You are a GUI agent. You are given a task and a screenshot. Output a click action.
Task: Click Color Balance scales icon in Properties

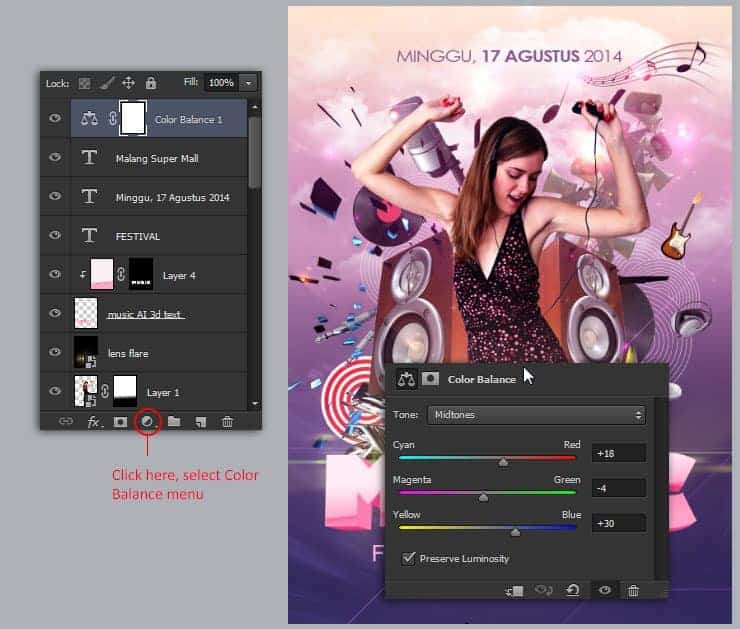tap(406, 379)
